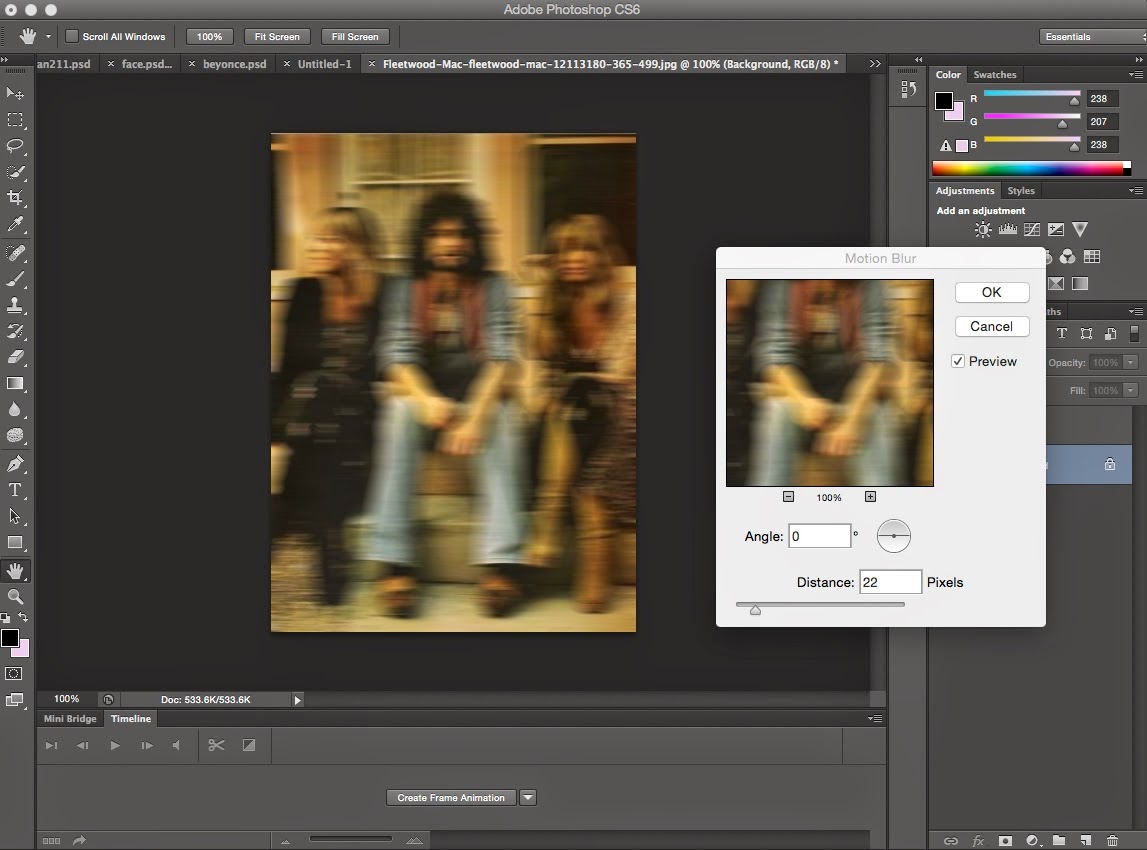Select the Spot Healing Brush tool
Image resolution: width=1147 pixels, height=850 pixels.
(x=15, y=252)
